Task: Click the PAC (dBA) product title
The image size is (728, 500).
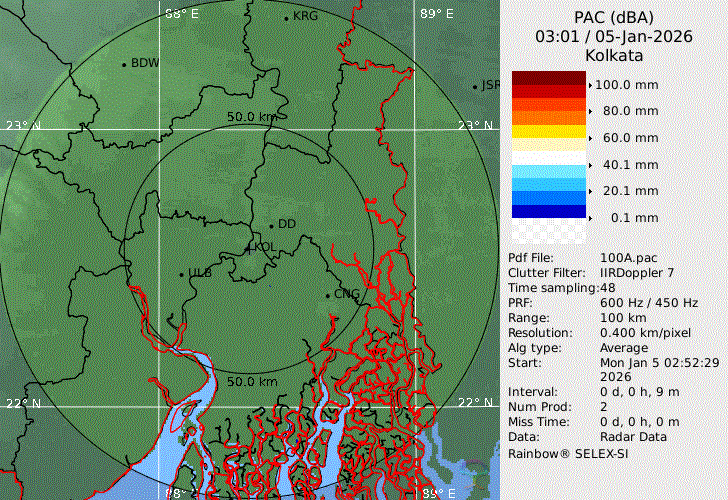Action: pos(613,17)
